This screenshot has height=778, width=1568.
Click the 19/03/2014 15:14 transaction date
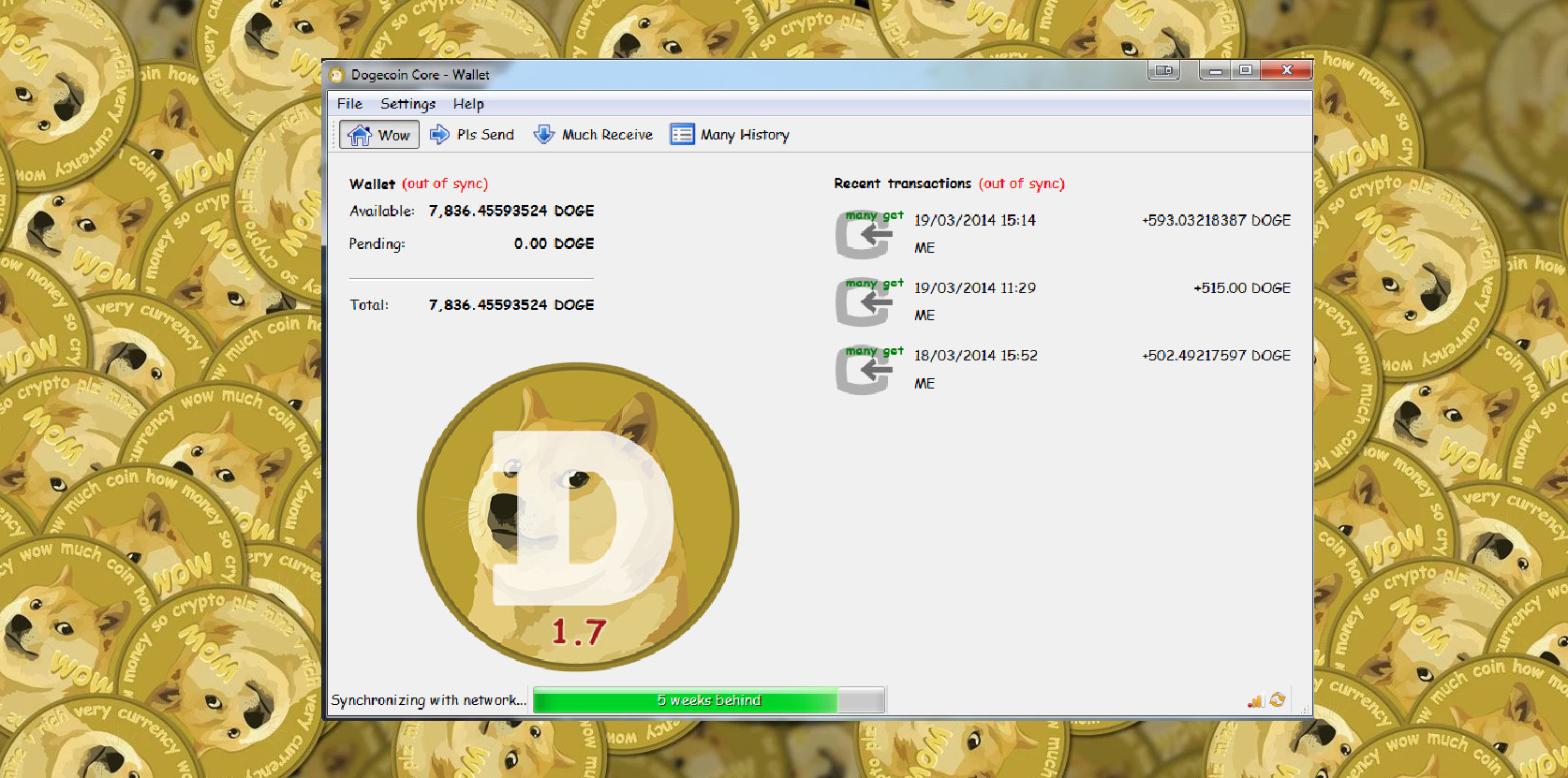click(x=975, y=220)
